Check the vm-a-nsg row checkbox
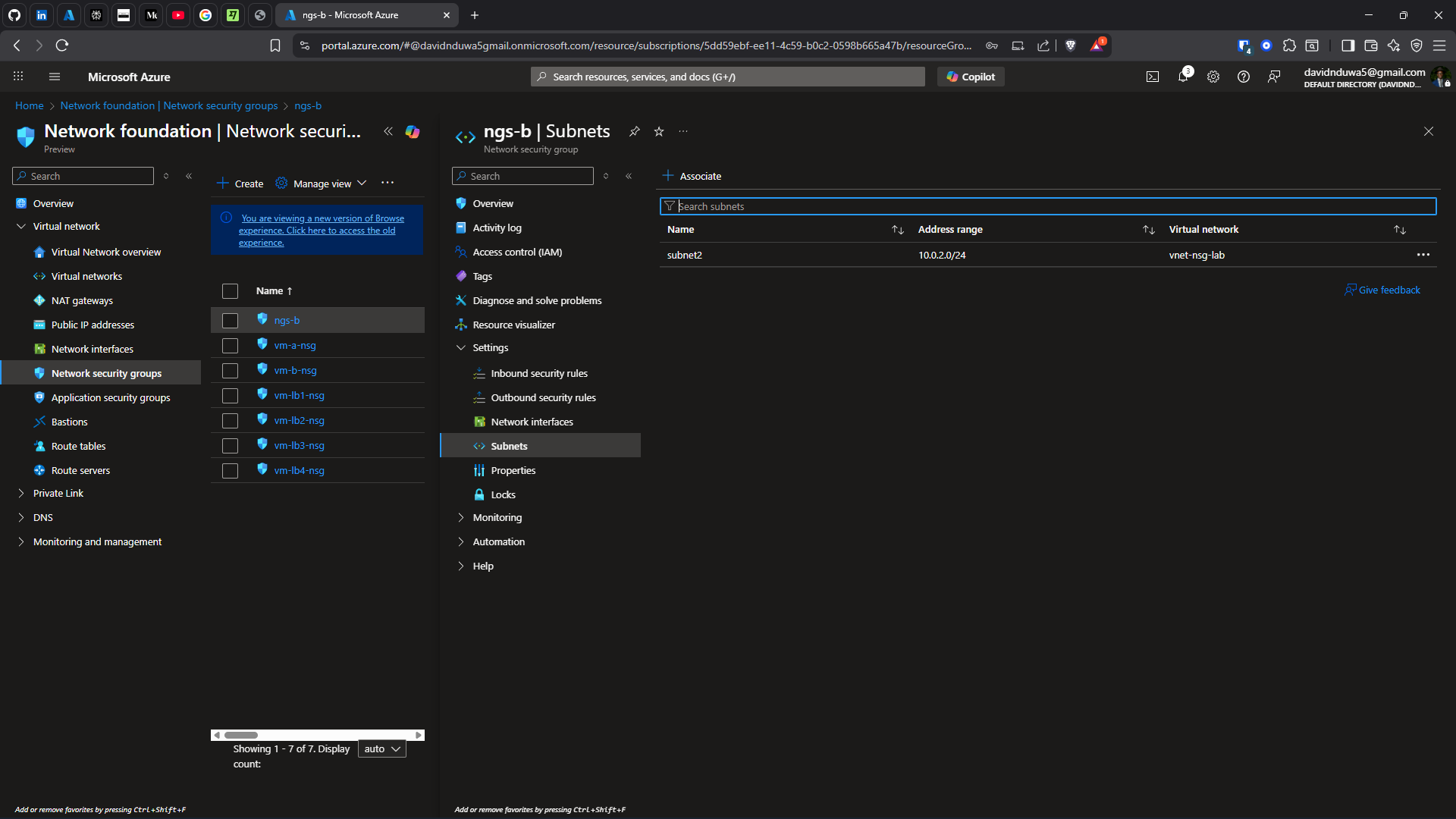 click(230, 346)
